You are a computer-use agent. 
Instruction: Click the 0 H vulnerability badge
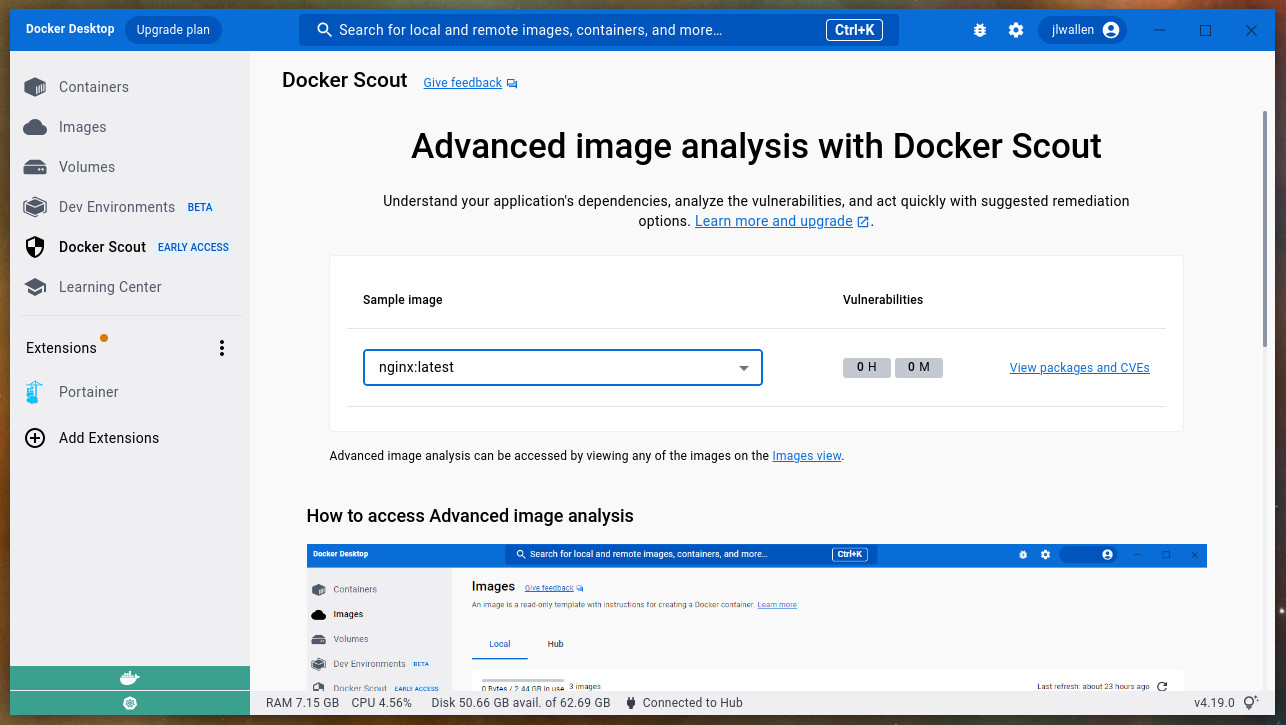click(866, 367)
